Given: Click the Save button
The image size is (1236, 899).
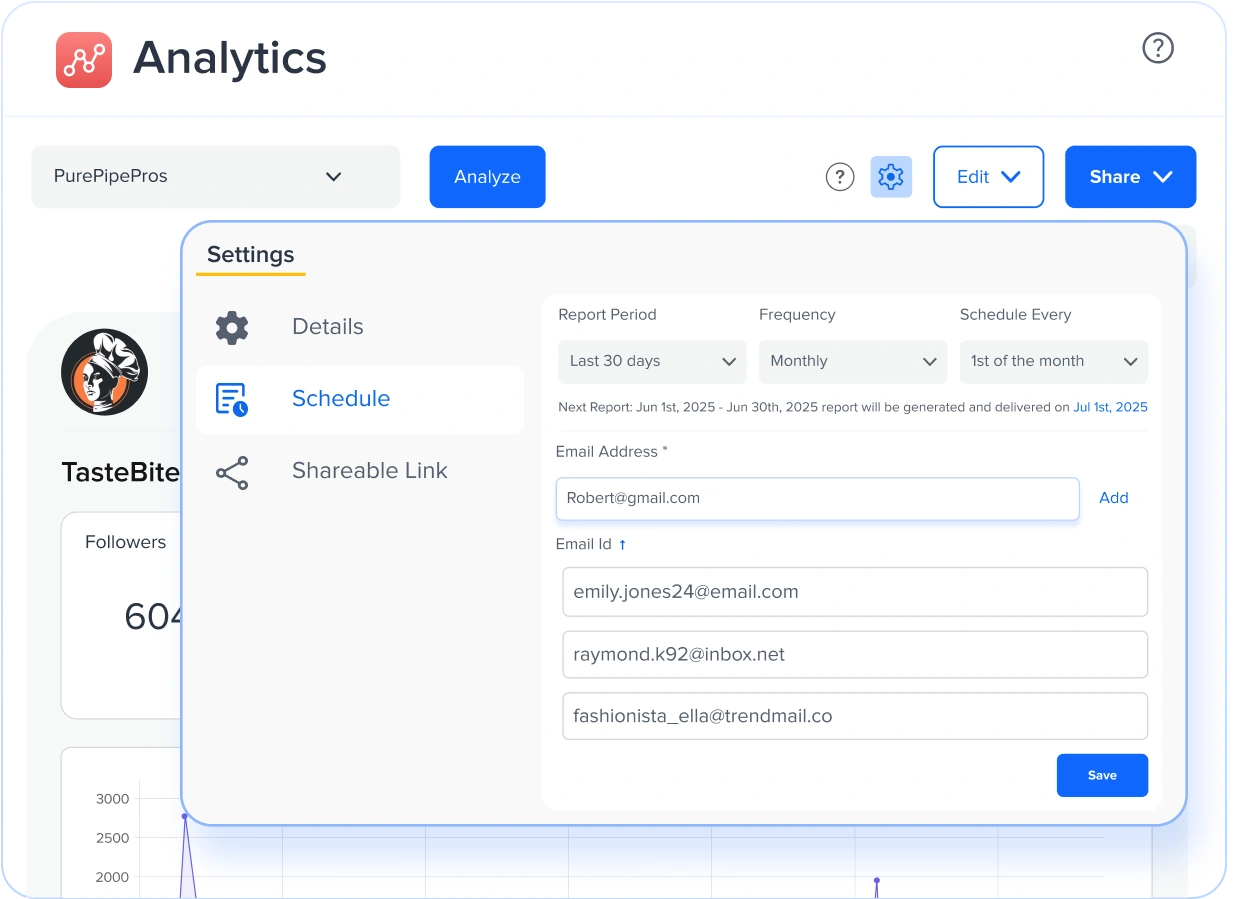Looking at the screenshot, I should 1102,775.
